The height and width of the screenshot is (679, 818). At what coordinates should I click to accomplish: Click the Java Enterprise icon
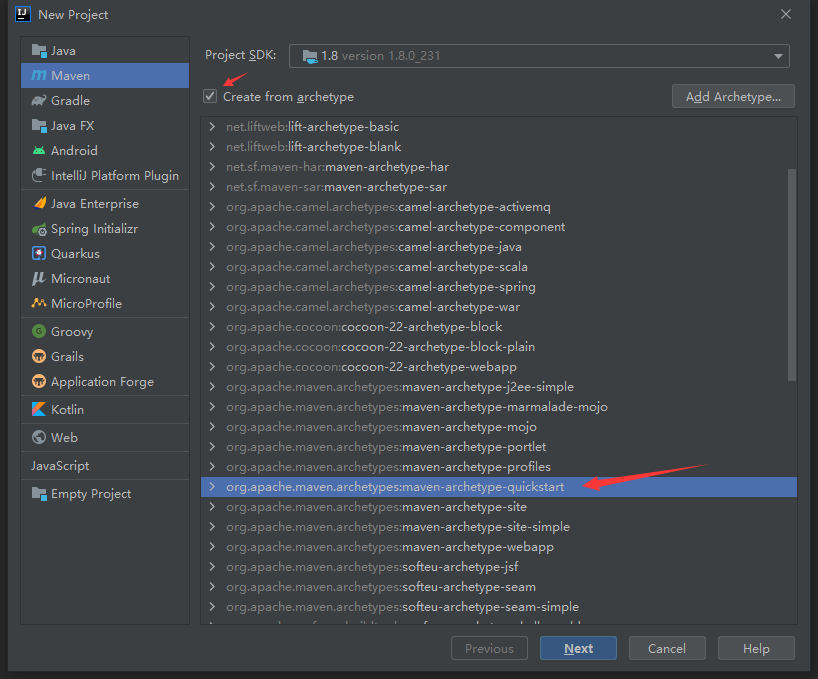(39, 203)
